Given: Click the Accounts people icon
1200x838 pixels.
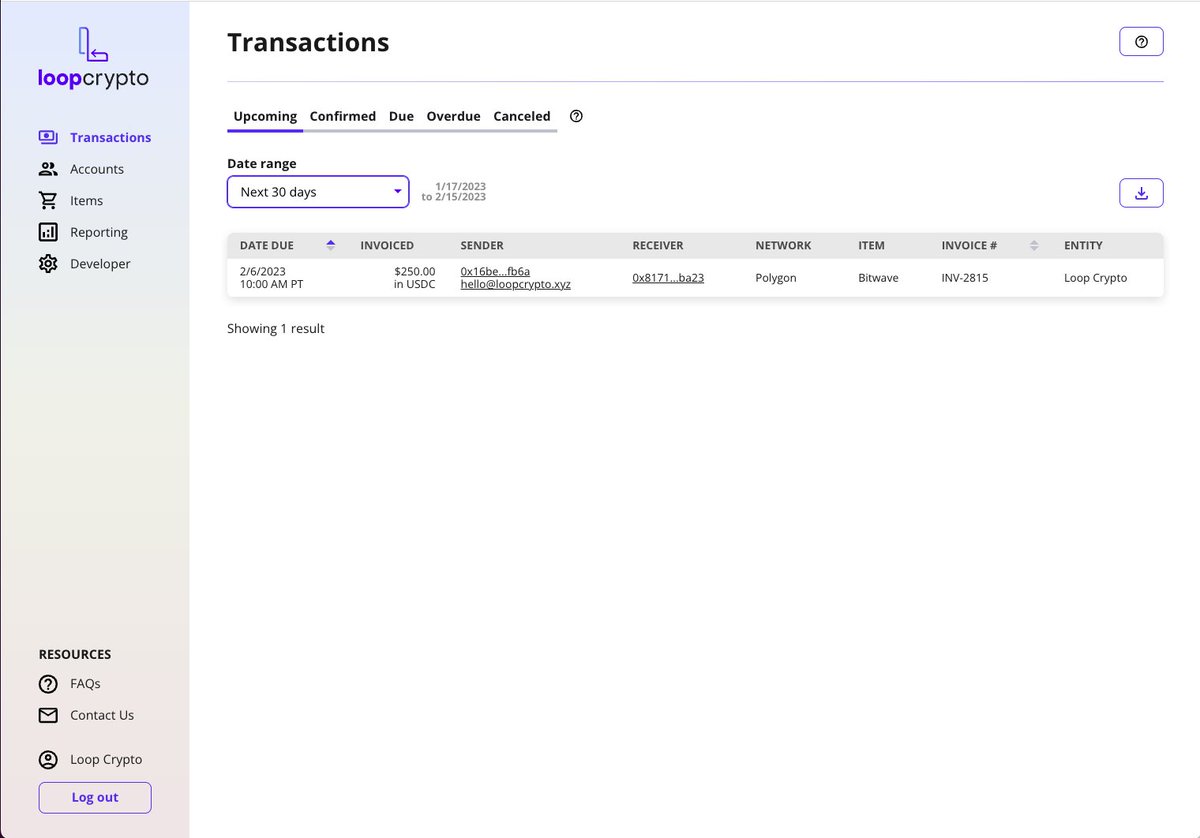Looking at the screenshot, I should (x=48, y=169).
